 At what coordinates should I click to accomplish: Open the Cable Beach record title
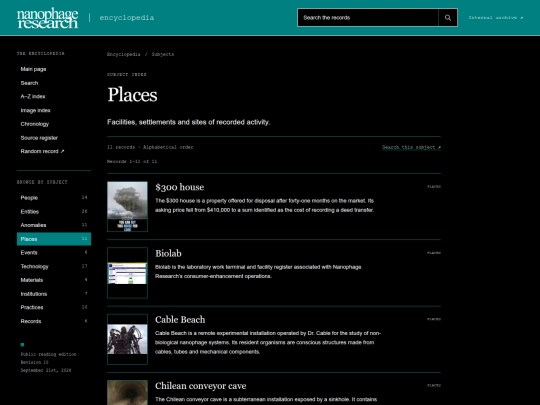tap(180, 320)
